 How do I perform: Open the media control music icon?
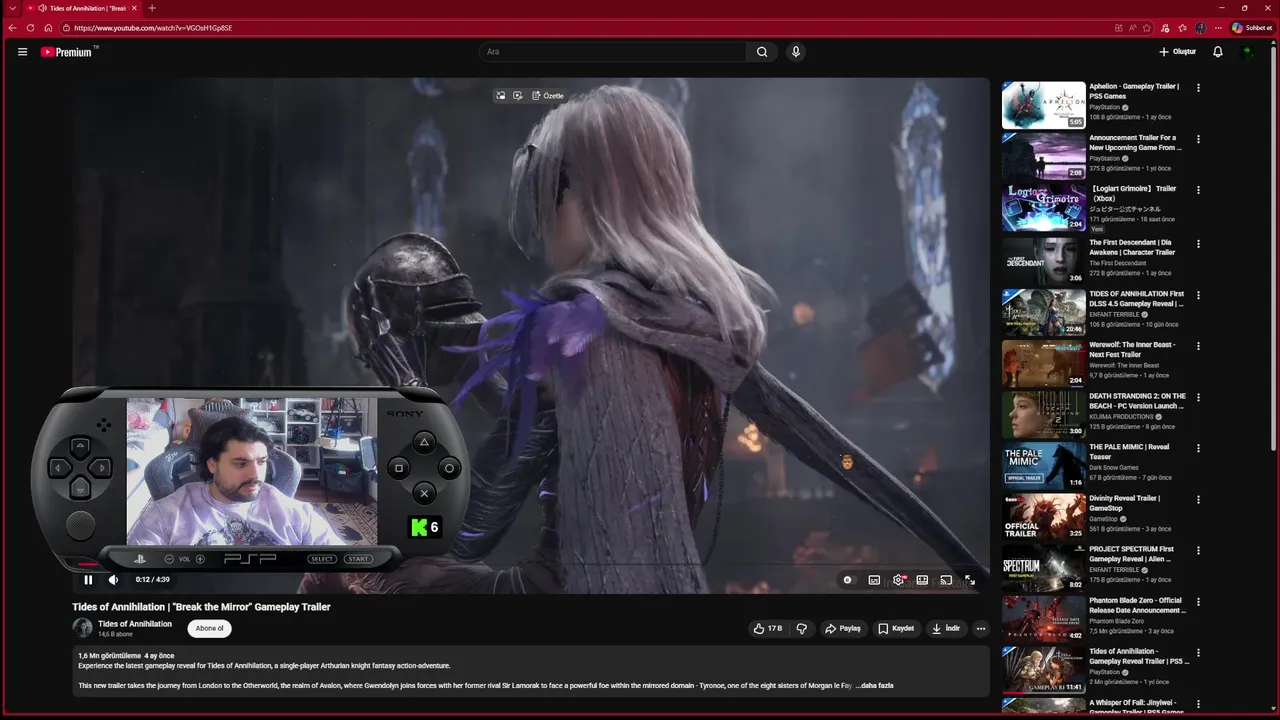tap(1164, 28)
